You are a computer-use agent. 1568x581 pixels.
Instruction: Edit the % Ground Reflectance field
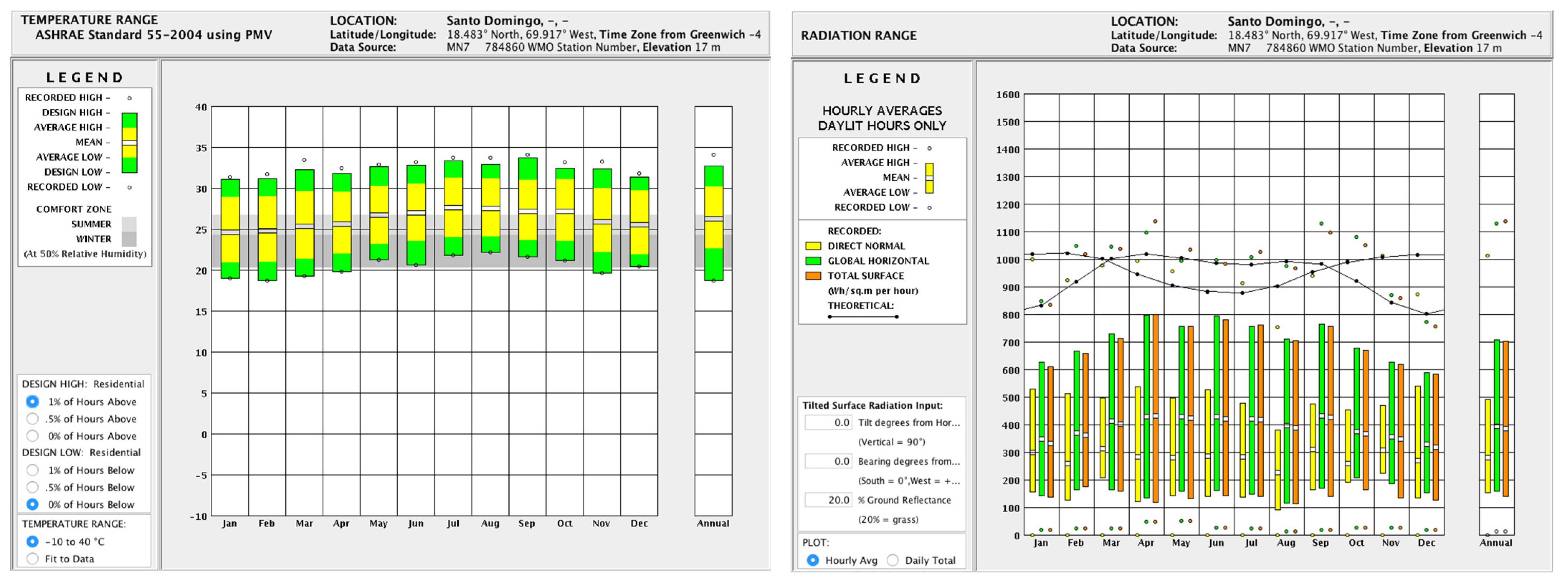pyautogui.click(x=828, y=500)
